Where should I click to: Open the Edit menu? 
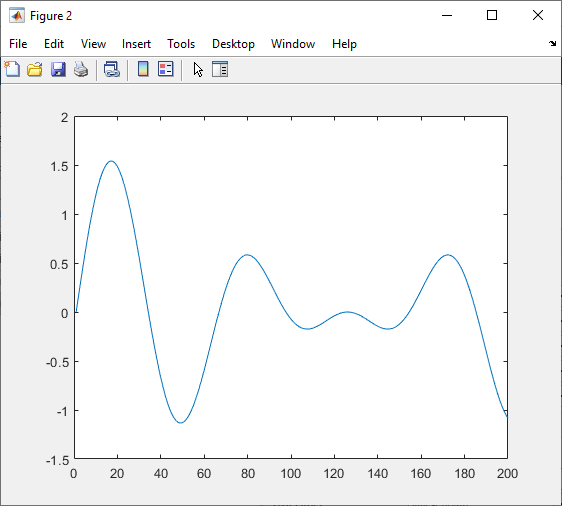coord(54,44)
